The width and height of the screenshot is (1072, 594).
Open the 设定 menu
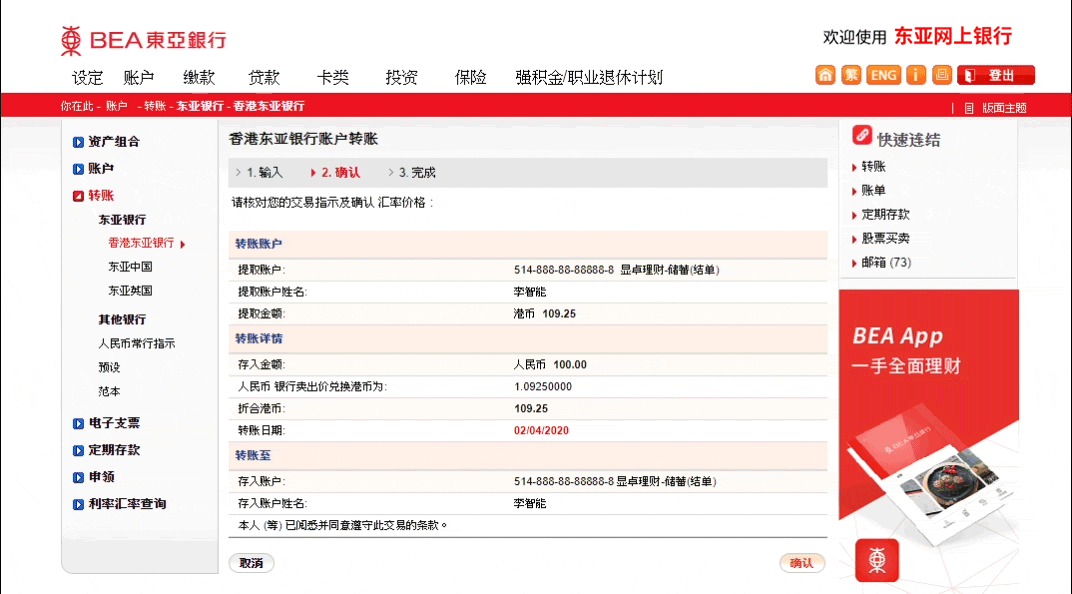click(87, 77)
